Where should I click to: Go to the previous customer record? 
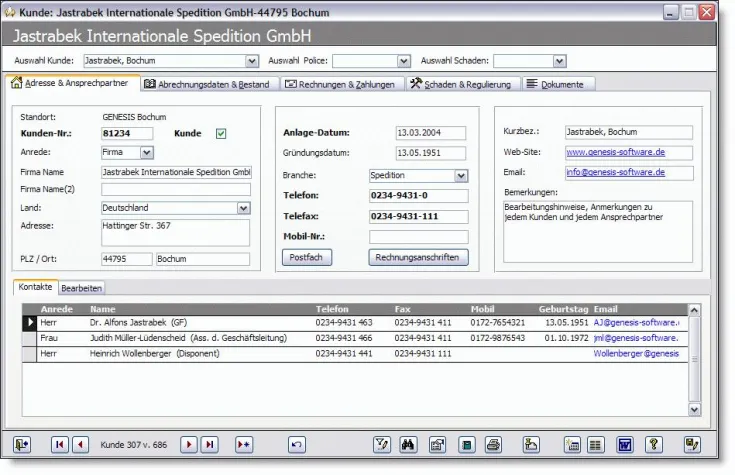pos(80,444)
